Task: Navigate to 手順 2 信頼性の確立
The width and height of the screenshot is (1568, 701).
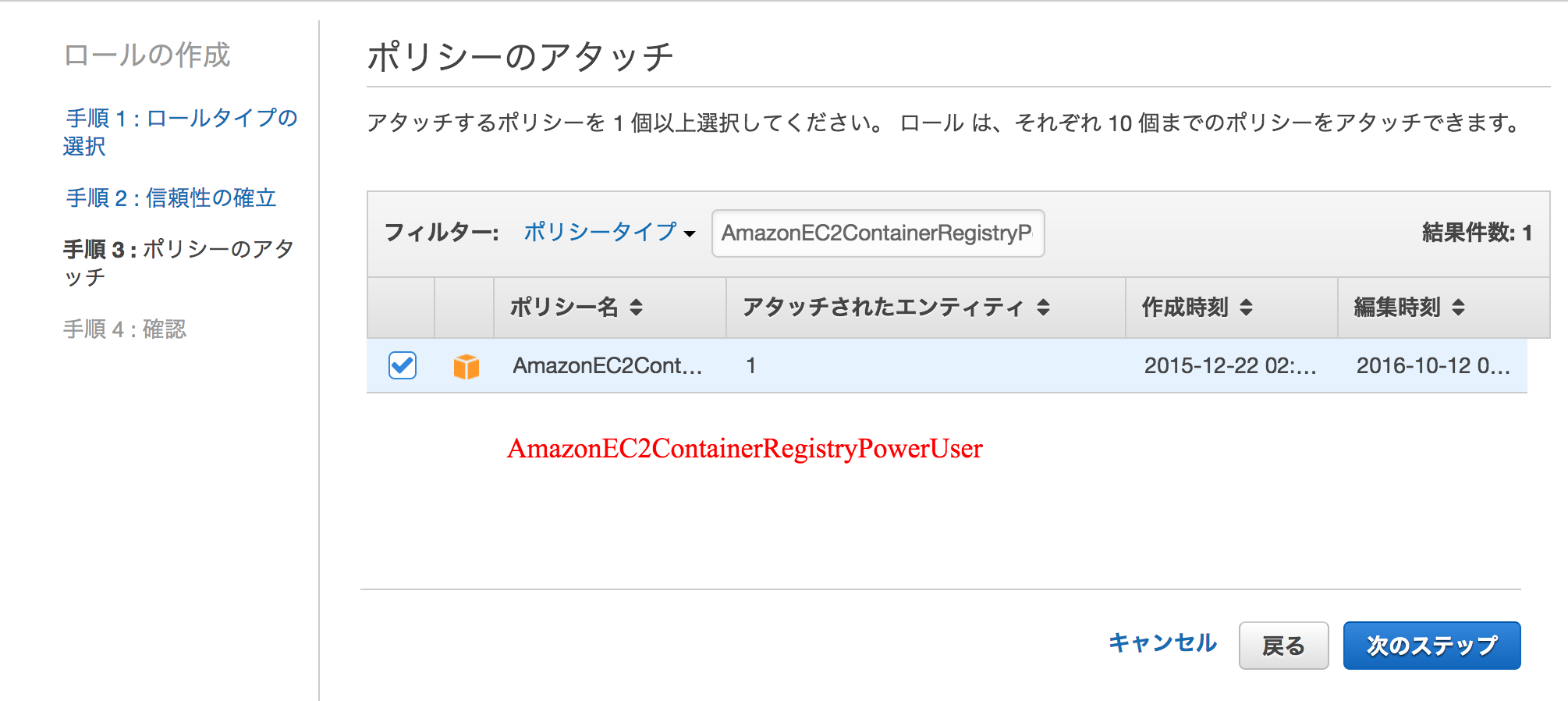Action: (x=171, y=197)
